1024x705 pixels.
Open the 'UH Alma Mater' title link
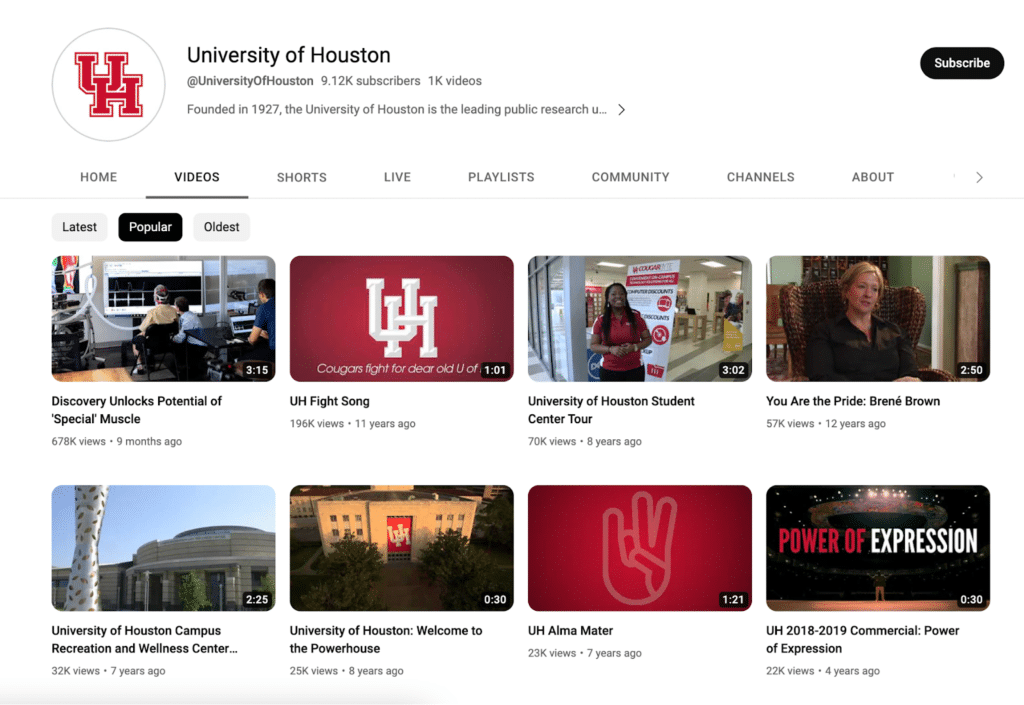(x=570, y=631)
